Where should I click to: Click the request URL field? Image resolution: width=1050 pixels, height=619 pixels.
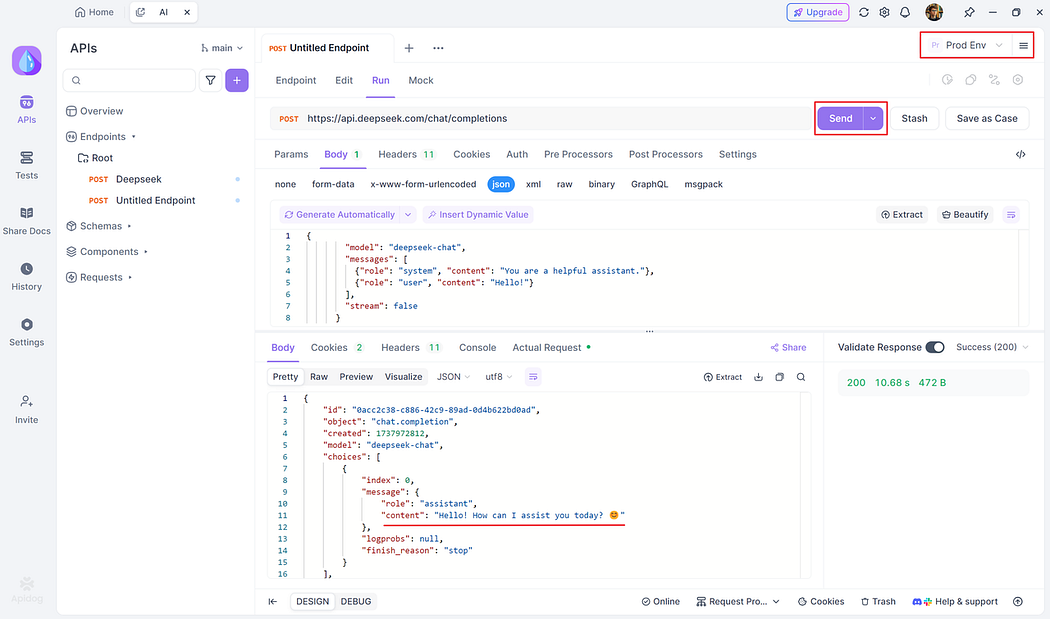point(542,119)
